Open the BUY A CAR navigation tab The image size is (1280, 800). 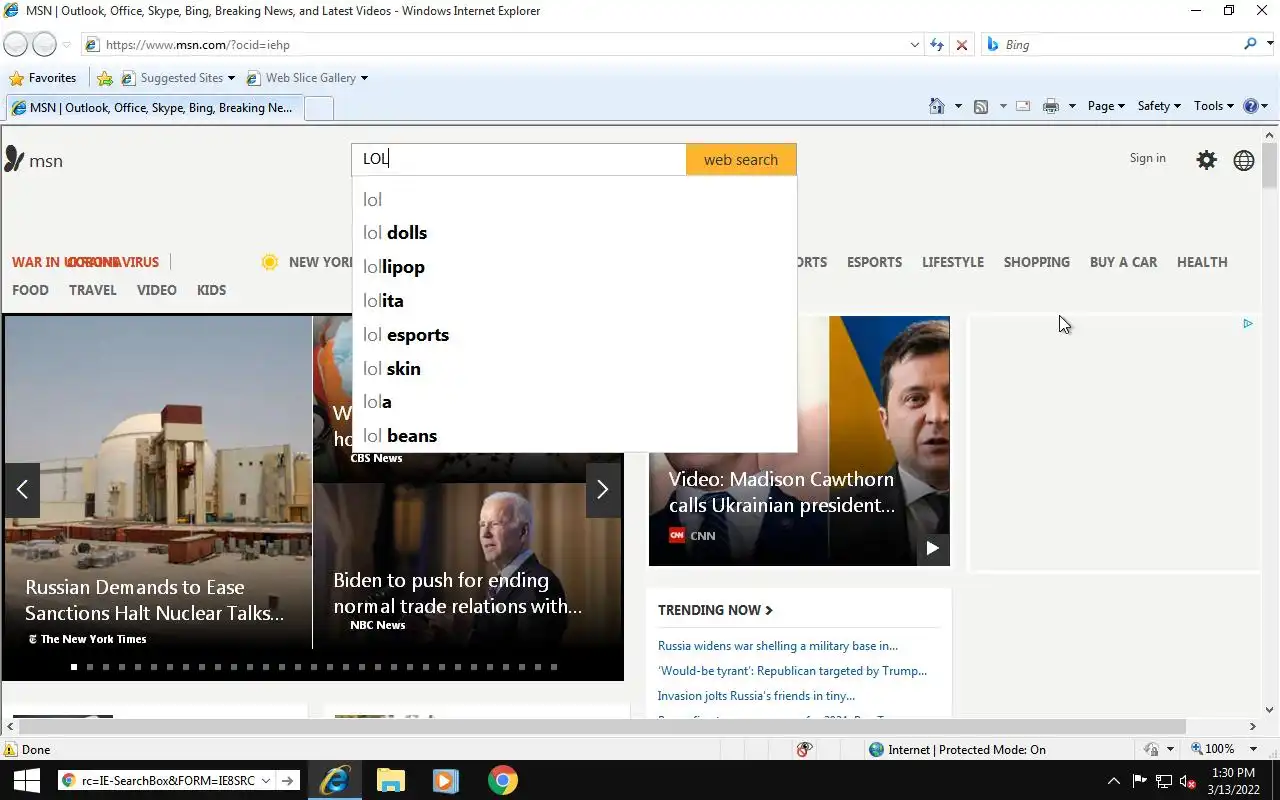coord(1123,262)
